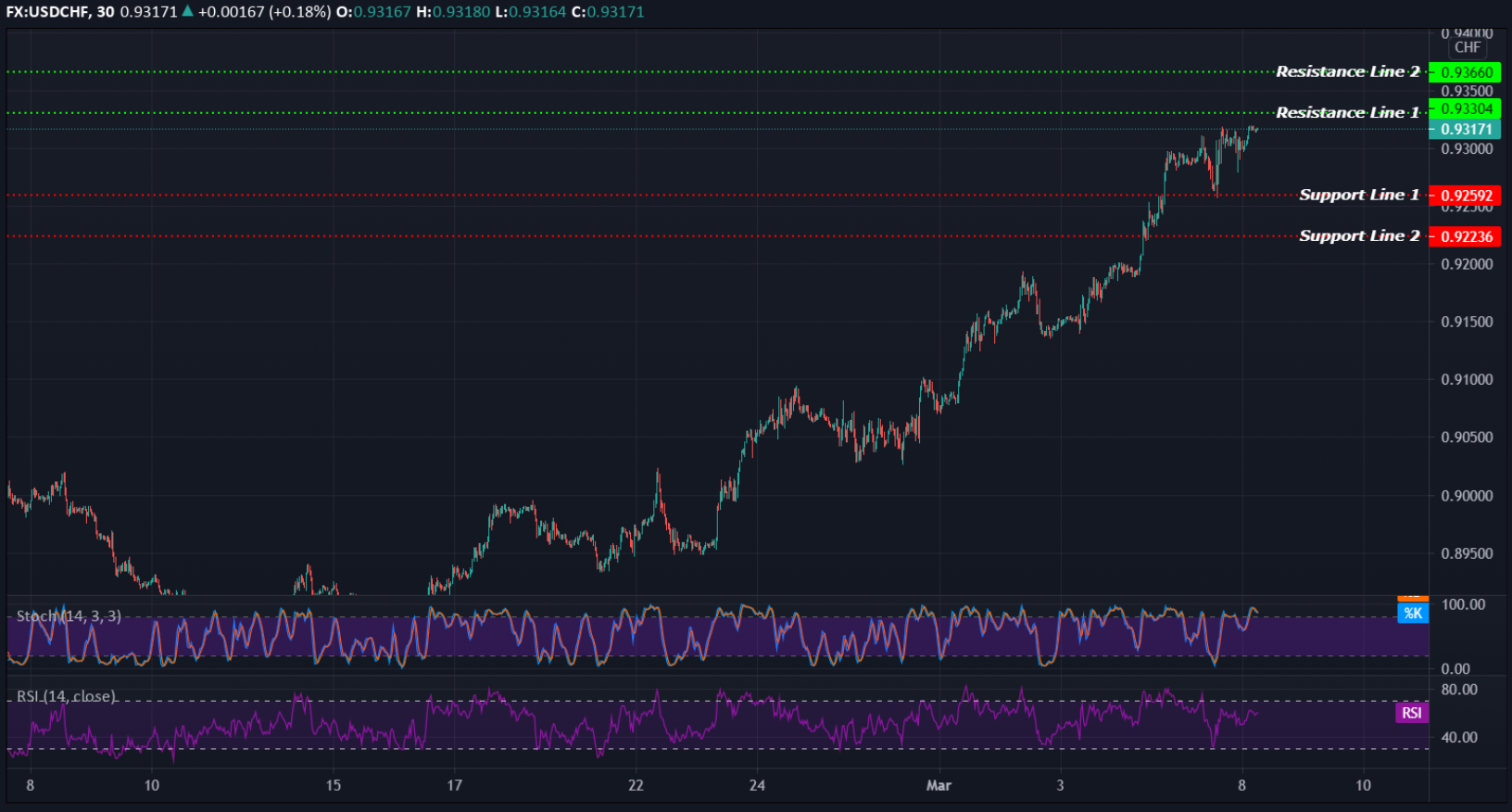The height and width of the screenshot is (812, 1512).
Task: Select the Resistance Line 2 label
Action: click(x=1347, y=71)
